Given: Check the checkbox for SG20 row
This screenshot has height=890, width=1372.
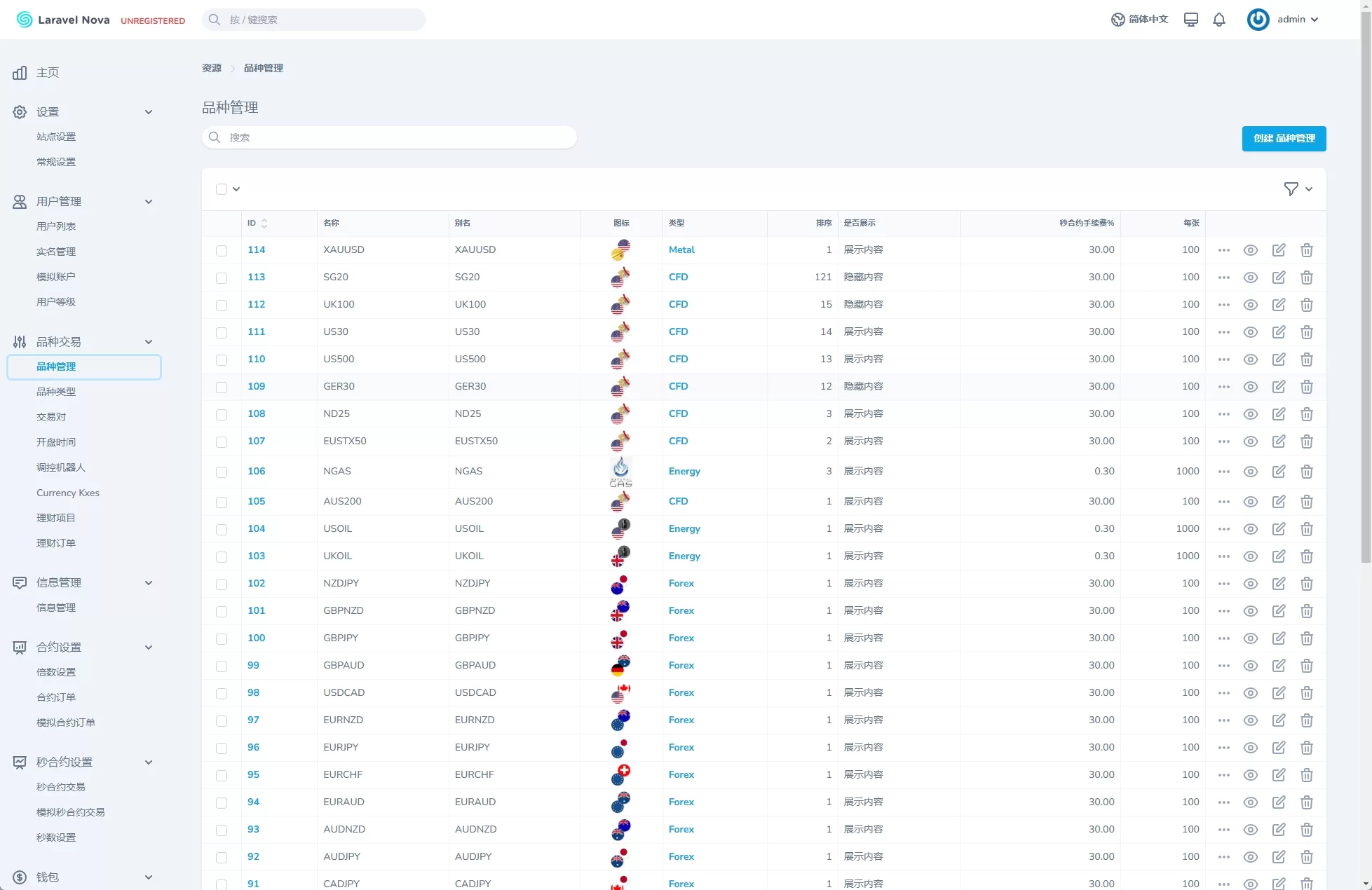Looking at the screenshot, I should pyautogui.click(x=222, y=278).
